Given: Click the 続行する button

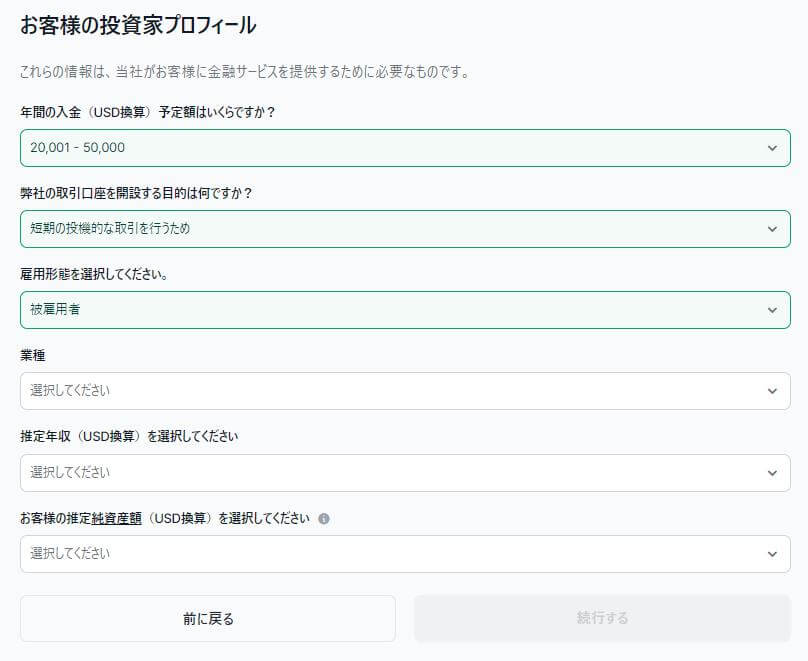Looking at the screenshot, I should pyautogui.click(x=601, y=618).
